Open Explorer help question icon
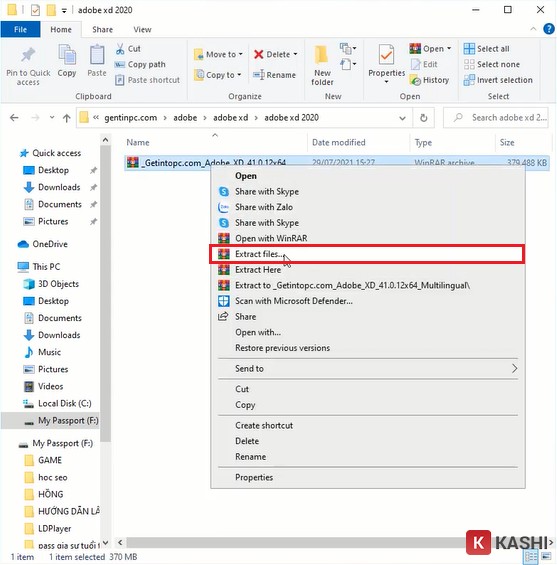This screenshot has width=557, height=565. click(549, 29)
